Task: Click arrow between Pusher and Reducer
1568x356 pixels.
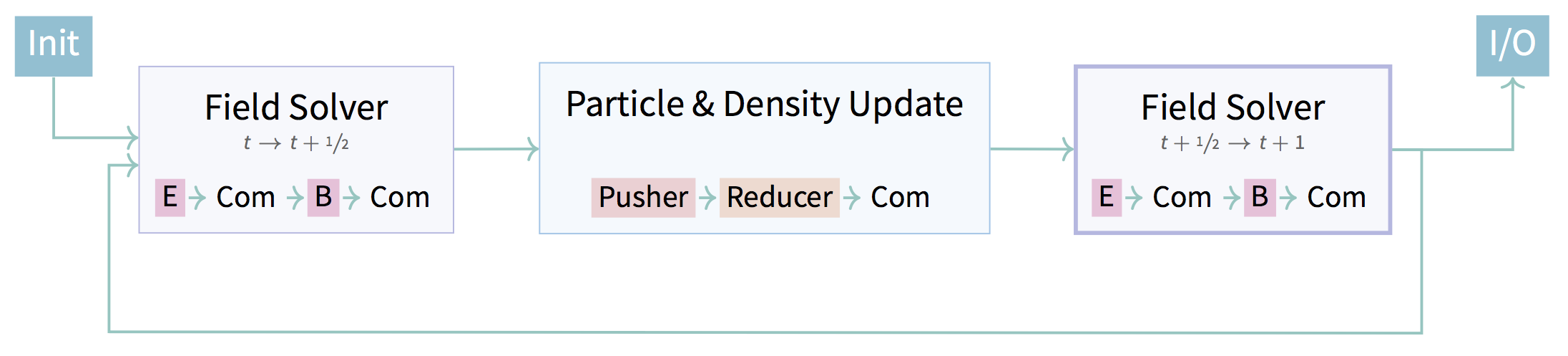Action: pos(707,198)
